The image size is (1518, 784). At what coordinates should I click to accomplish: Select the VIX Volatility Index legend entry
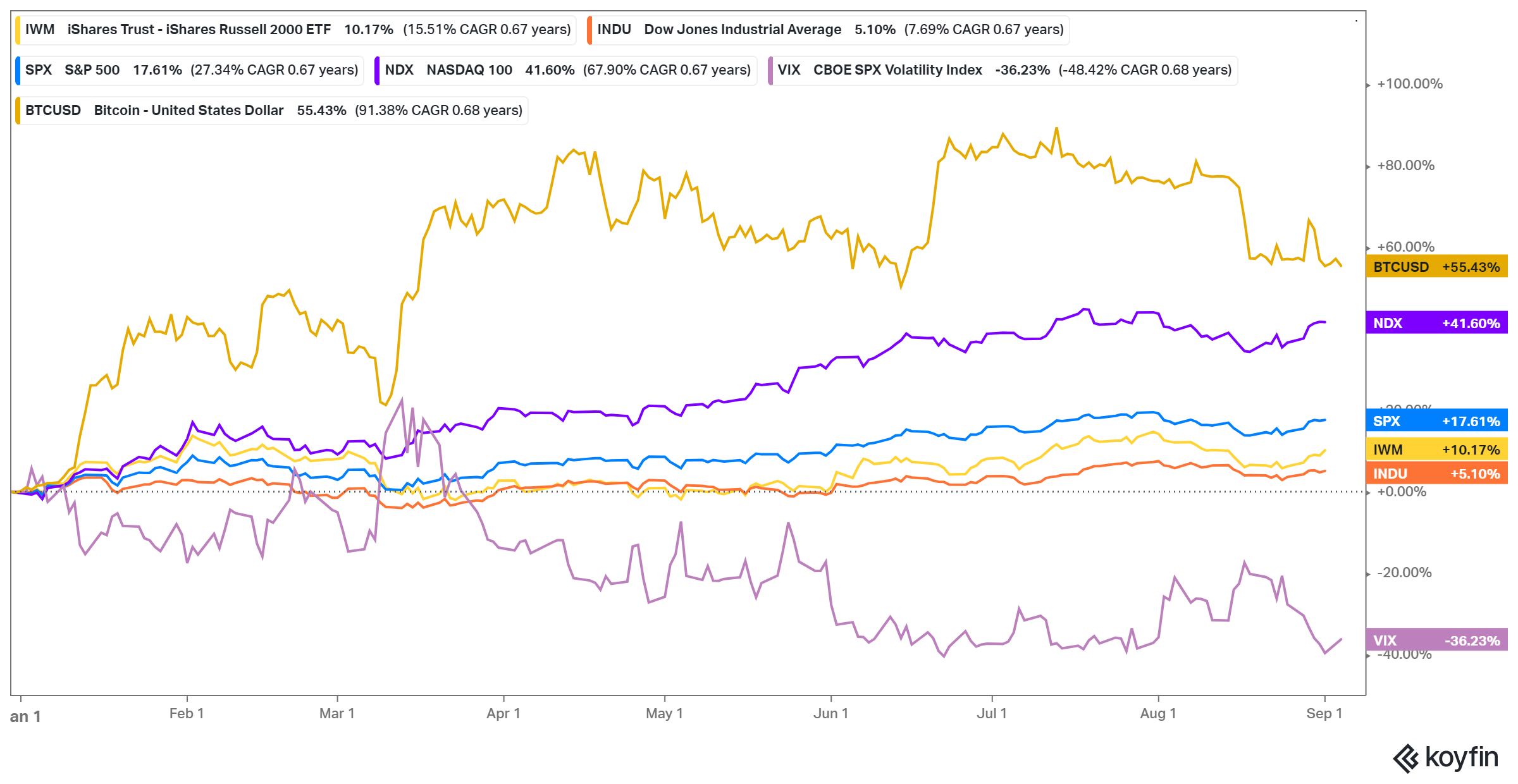point(1004,70)
